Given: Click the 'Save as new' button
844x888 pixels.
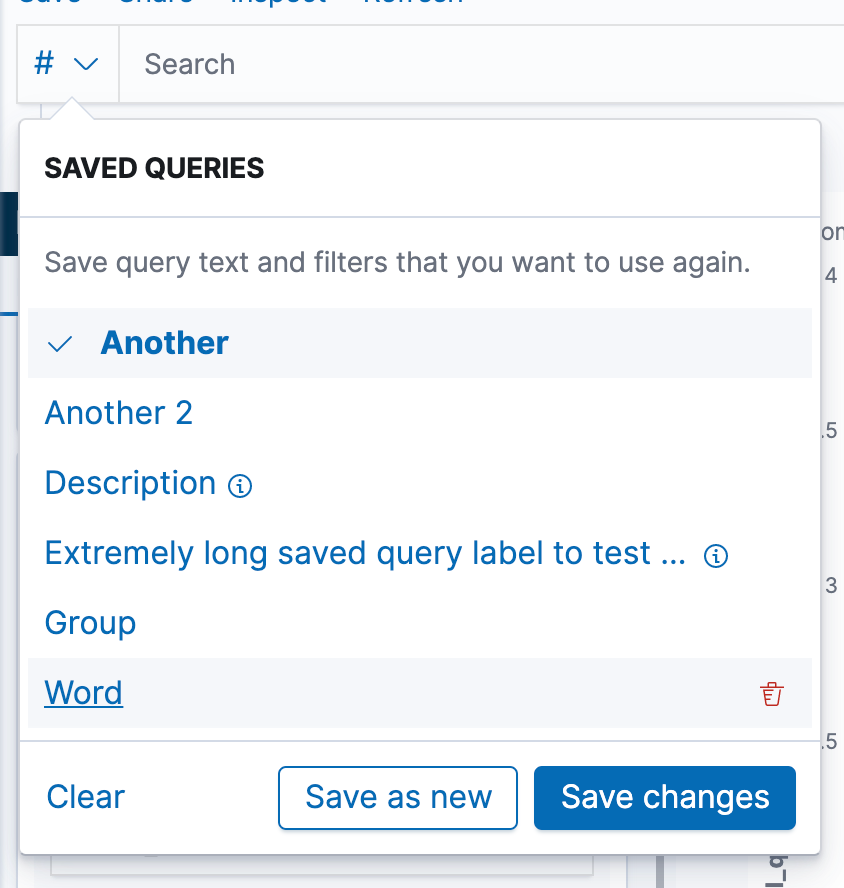Looking at the screenshot, I should (x=398, y=798).
